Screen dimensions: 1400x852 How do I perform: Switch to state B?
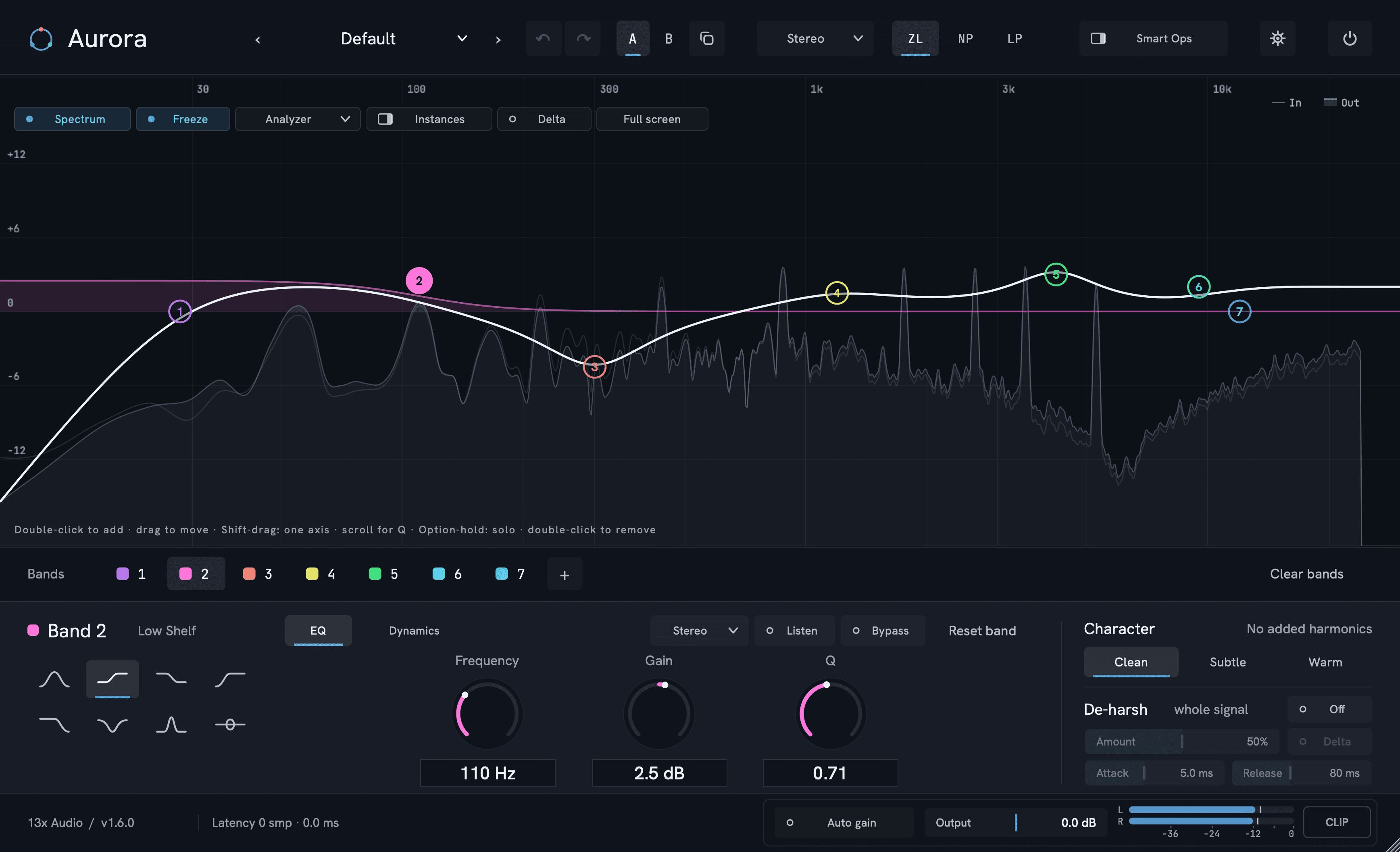click(x=668, y=39)
